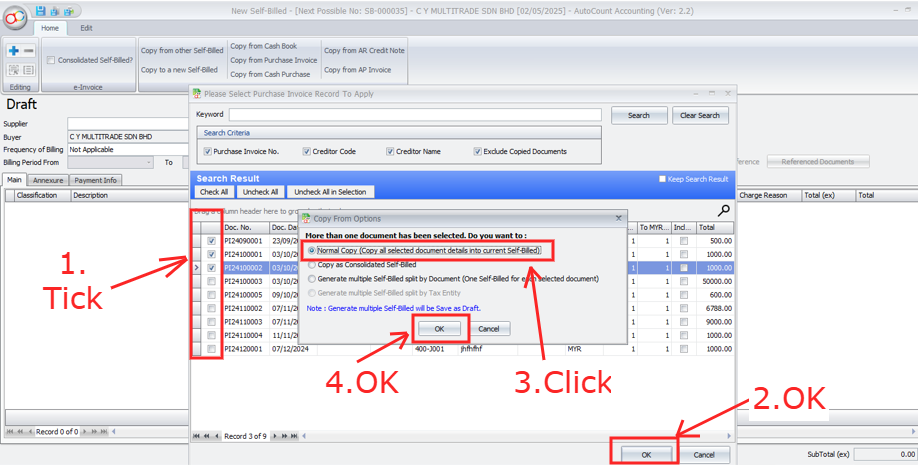
Task: Toggle the Consolidated Self-Billed checkbox
Action: (x=51, y=60)
